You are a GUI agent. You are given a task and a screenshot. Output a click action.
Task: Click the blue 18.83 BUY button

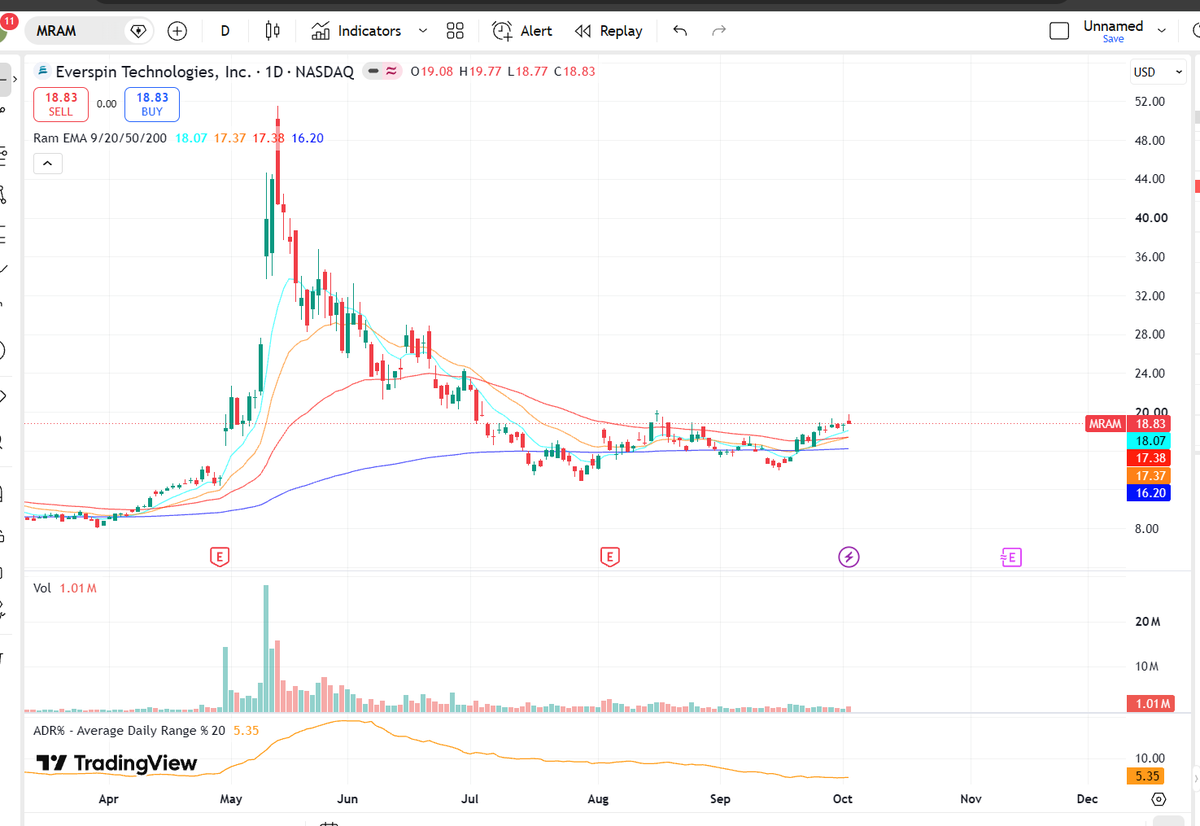pyautogui.click(x=152, y=104)
